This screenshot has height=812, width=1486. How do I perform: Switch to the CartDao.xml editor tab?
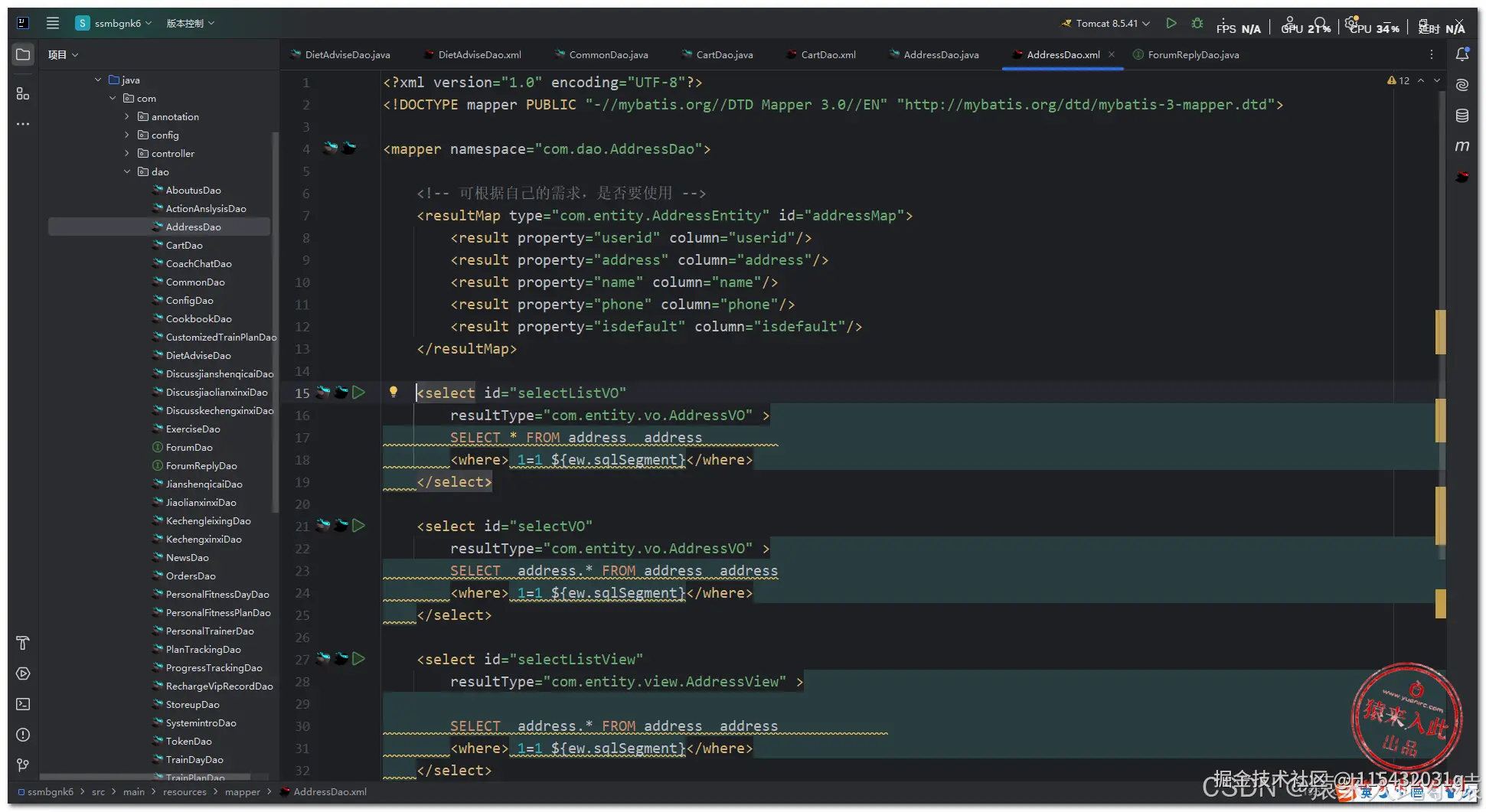(827, 54)
